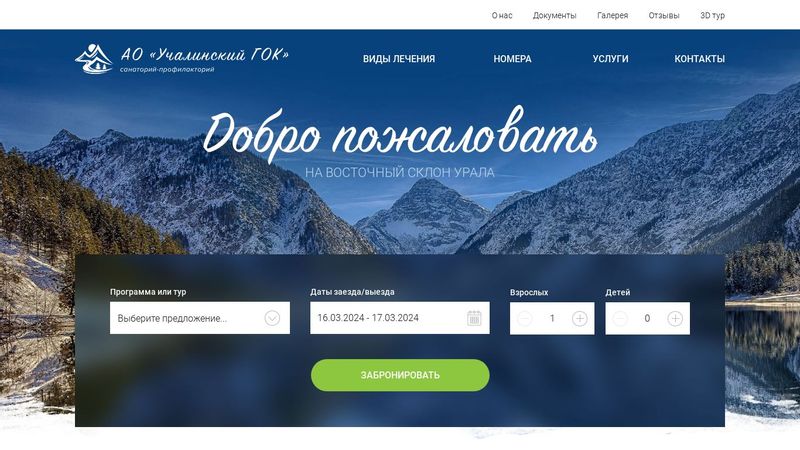This screenshot has height=450, width=800.
Task: Click the green ЗАБРОНИРОВАТЬ button
Action: click(x=400, y=375)
